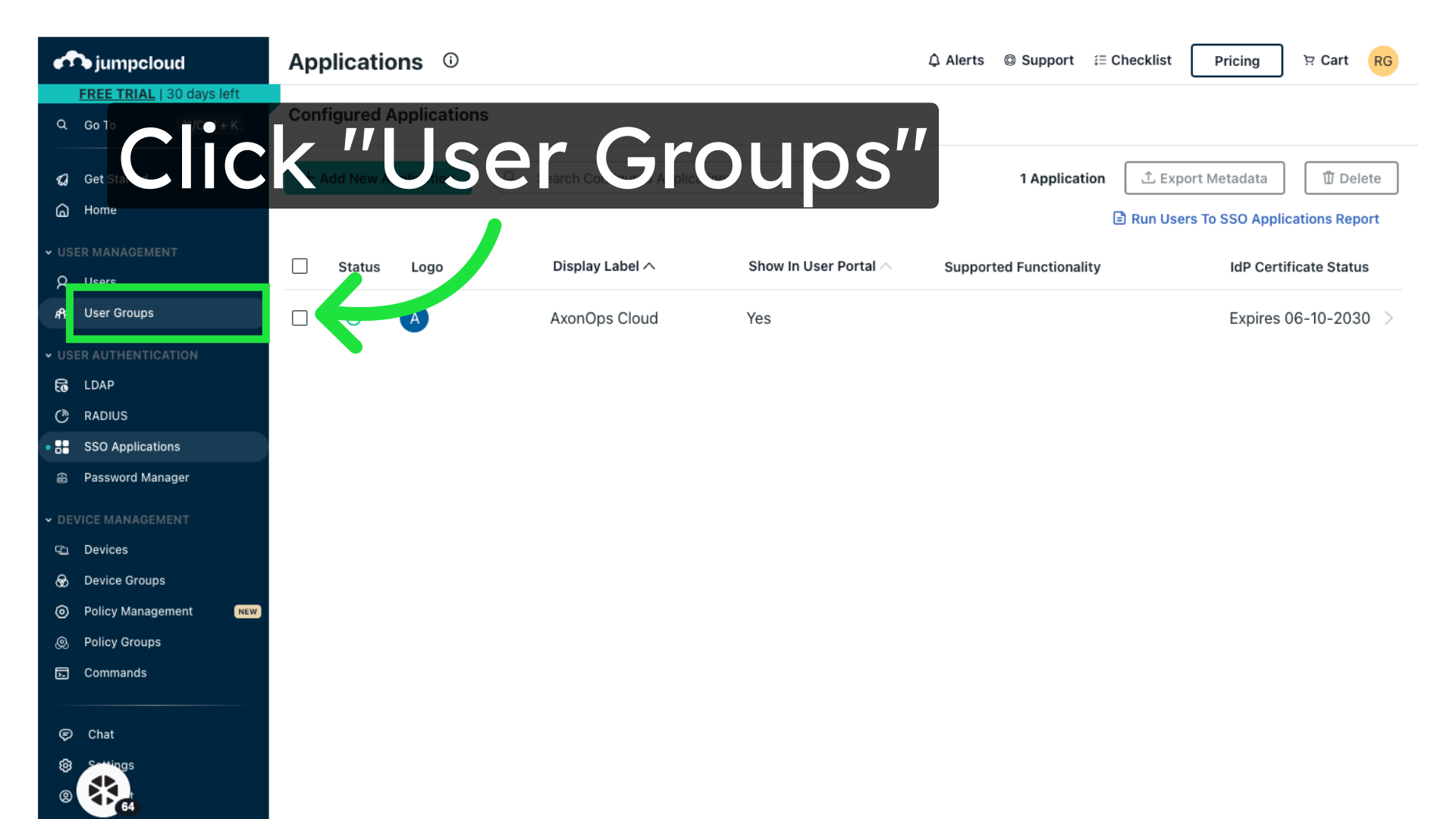
Task: Open the Alerts bell icon
Action: [934, 61]
